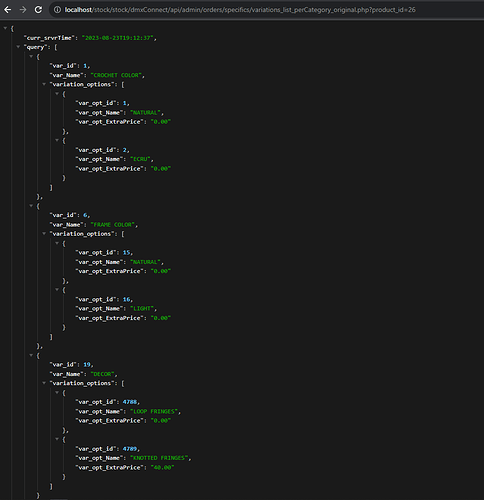
Task: Collapse the root JSON object
Action: coord(5,28)
